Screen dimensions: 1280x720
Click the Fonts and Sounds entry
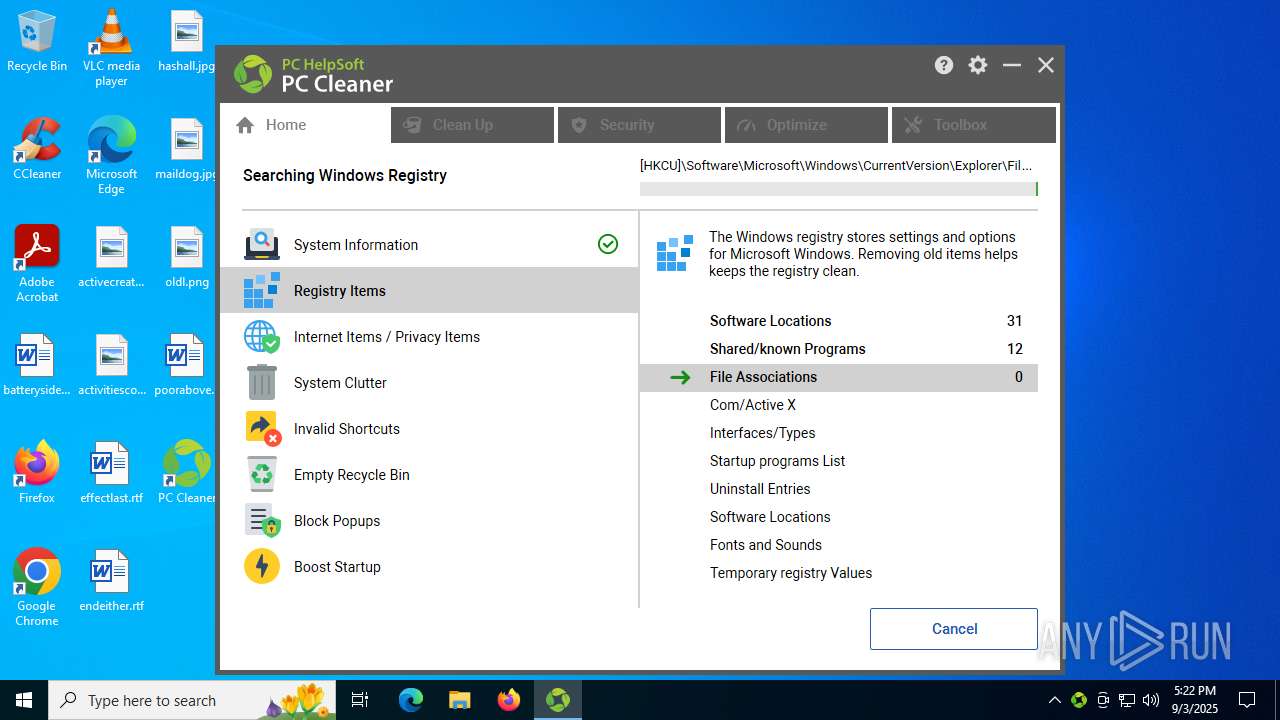[838, 545]
